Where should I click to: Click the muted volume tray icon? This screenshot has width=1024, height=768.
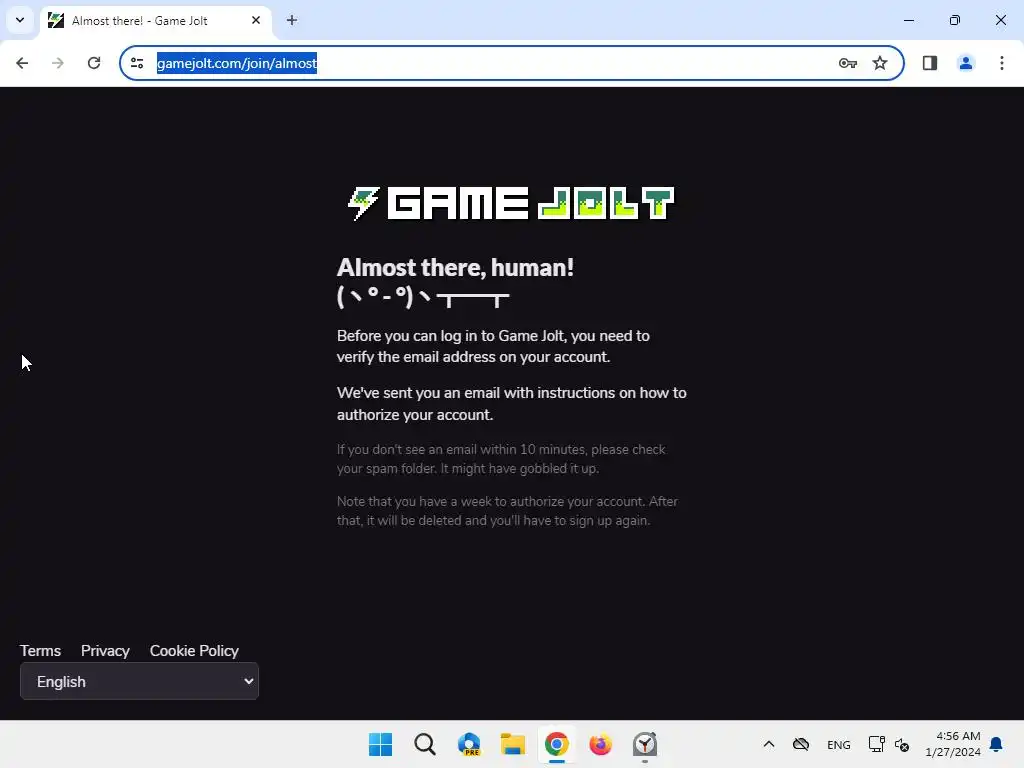coord(902,744)
